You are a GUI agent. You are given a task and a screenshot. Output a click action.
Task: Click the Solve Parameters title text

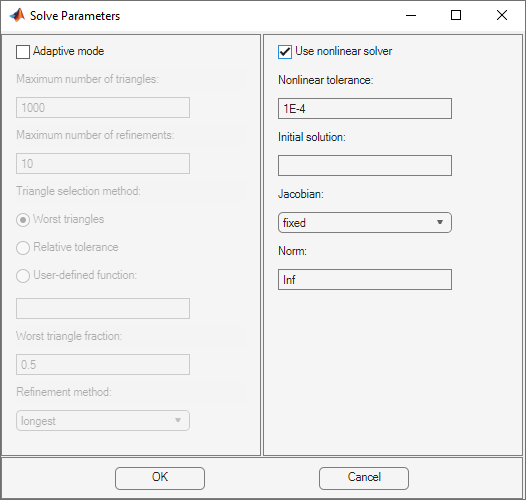(x=75, y=16)
